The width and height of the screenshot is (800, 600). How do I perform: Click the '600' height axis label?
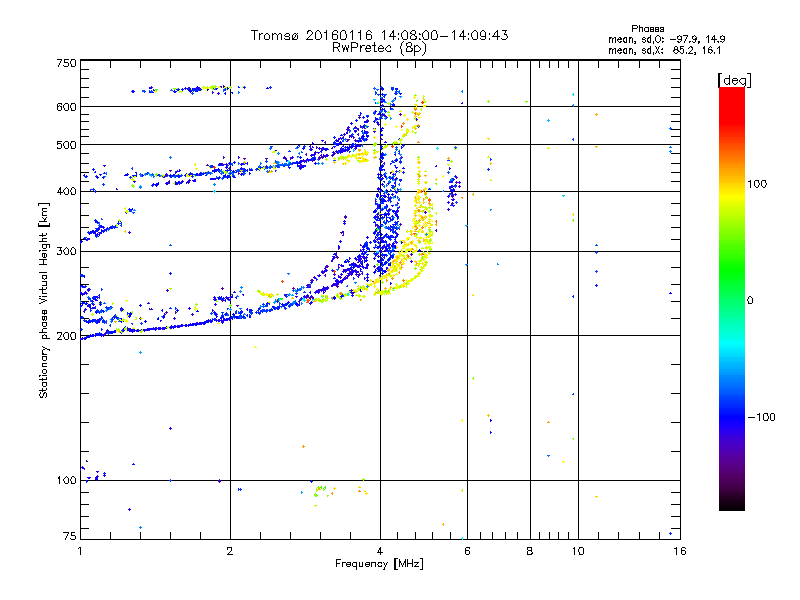coord(66,107)
